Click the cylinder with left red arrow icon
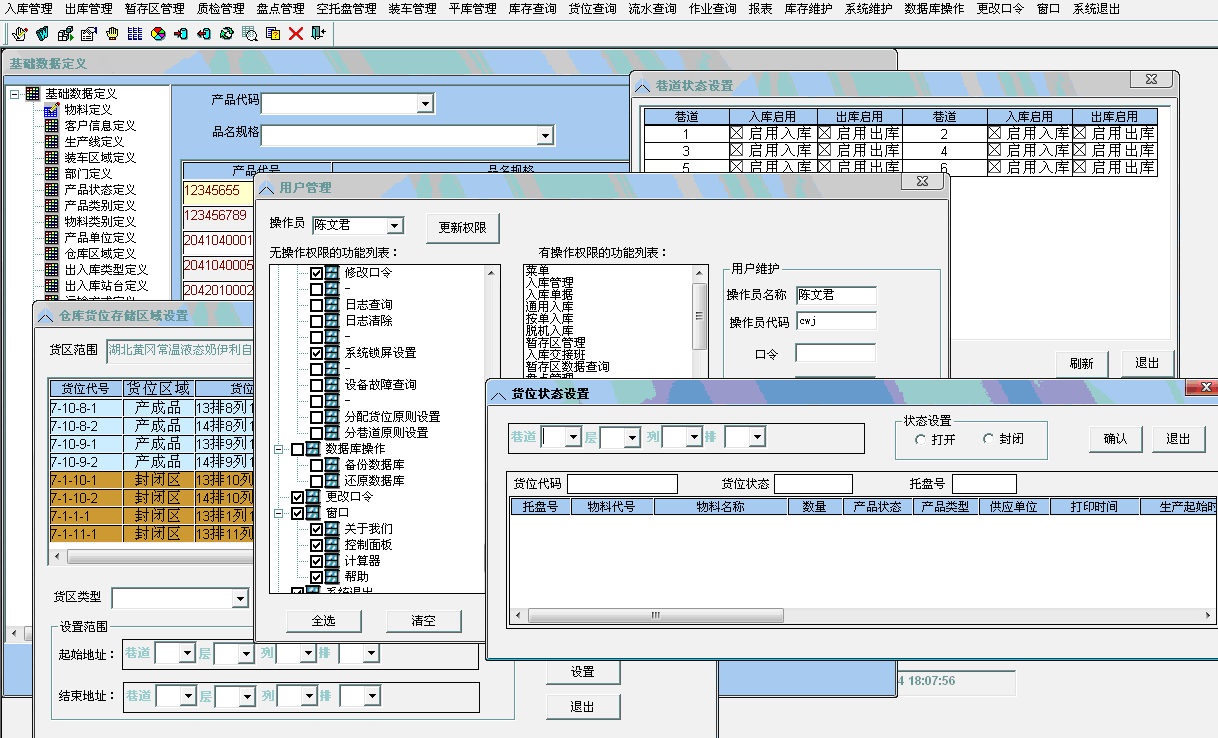The width and height of the screenshot is (1218, 738). point(203,34)
